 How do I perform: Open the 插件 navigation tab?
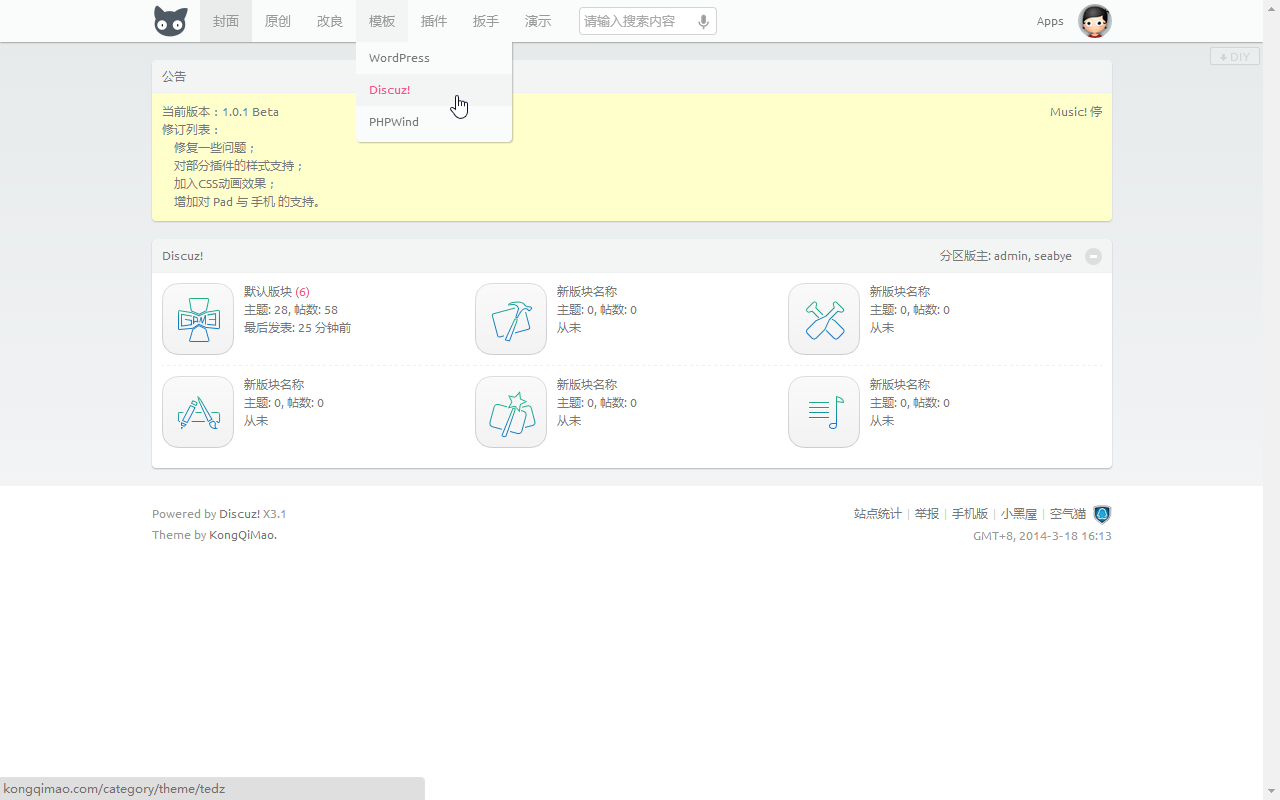point(434,21)
